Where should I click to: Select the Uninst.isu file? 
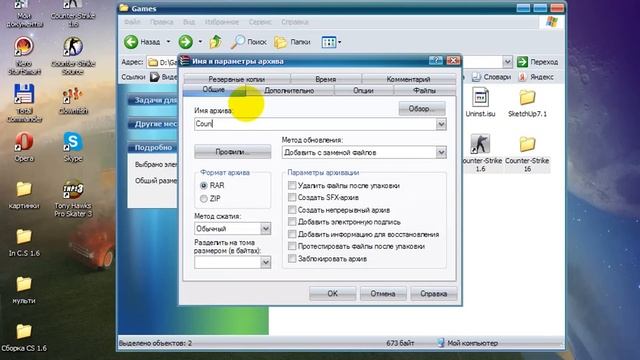[480, 102]
